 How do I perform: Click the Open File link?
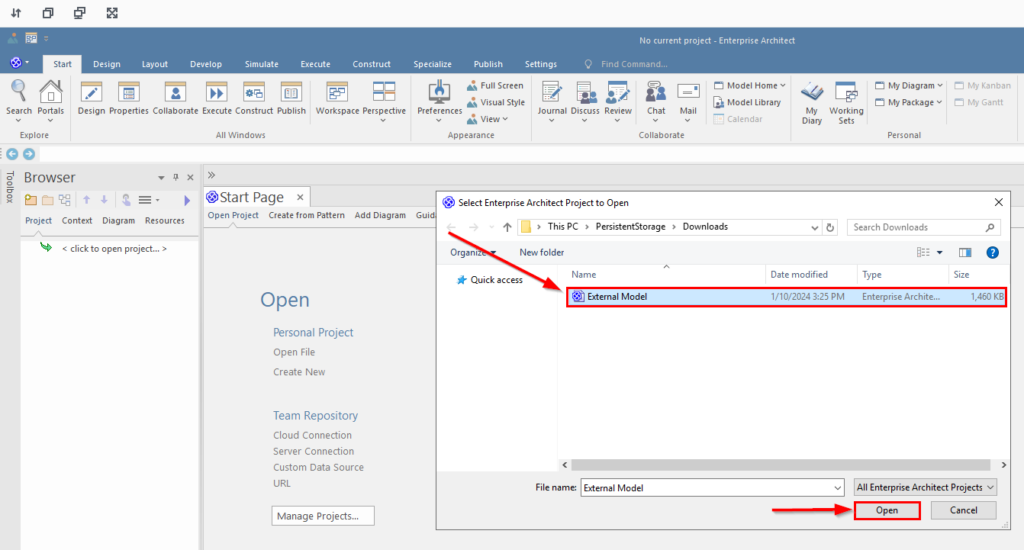(x=294, y=352)
